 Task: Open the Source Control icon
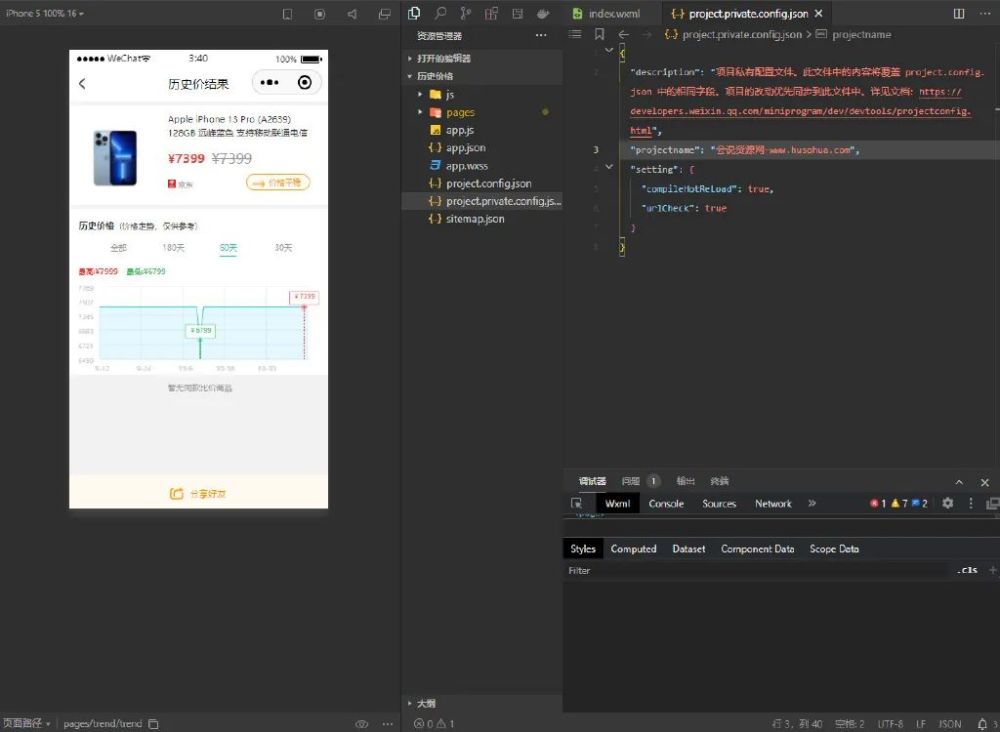coord(466,13)
